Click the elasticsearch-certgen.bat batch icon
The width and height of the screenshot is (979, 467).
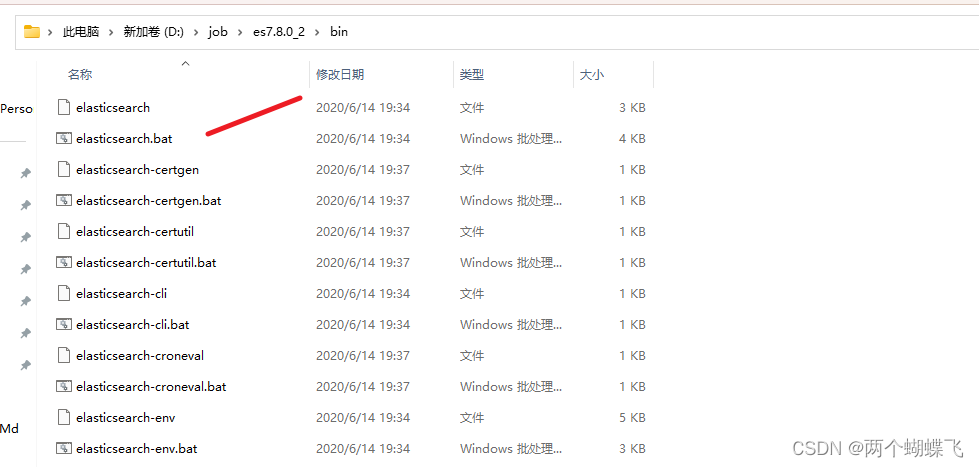[63, 200]
